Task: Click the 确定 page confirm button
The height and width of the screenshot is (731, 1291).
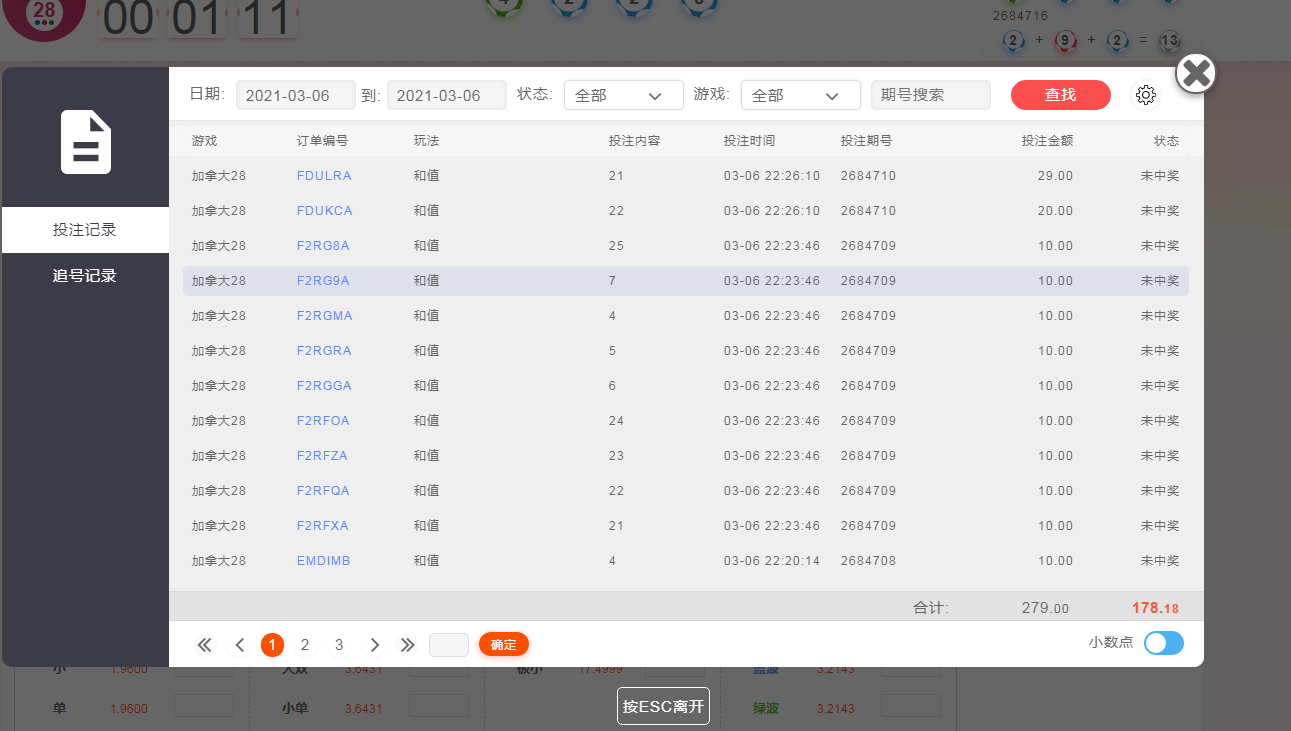Action: click(x=503, y=645)
